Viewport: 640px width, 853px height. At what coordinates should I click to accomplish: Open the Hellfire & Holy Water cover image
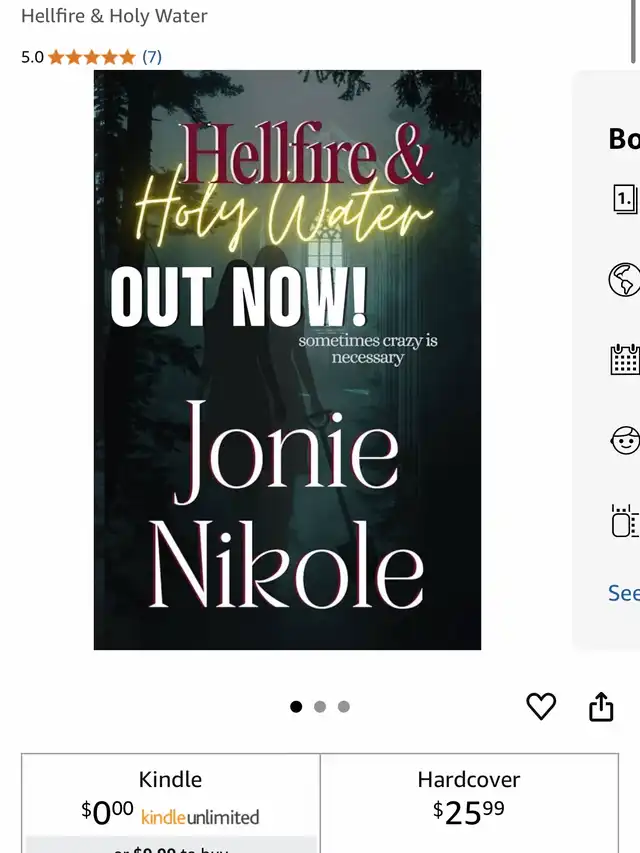pyautogui.click(x=287, y=360)
